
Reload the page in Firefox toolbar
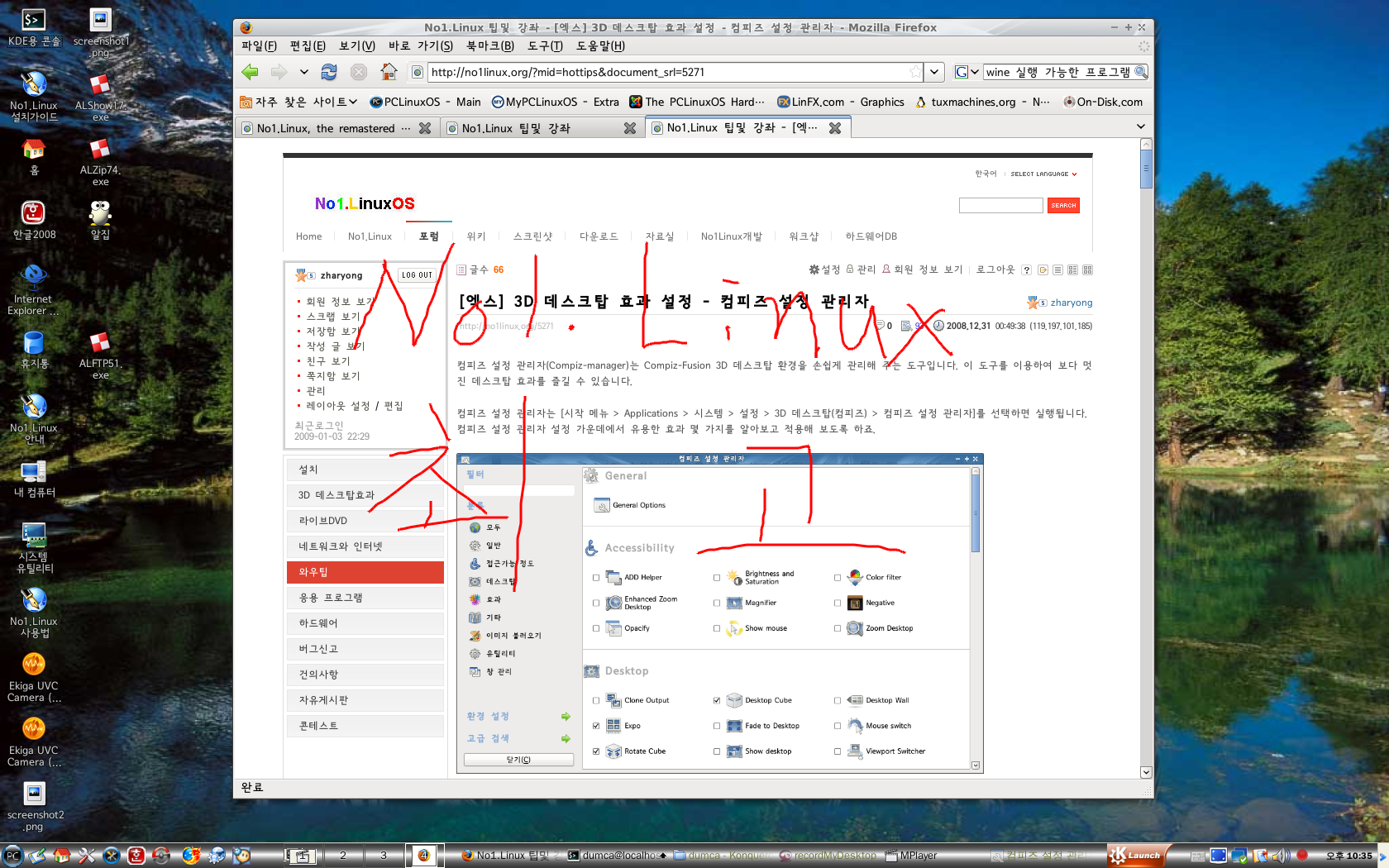click(x=329, y=72)
